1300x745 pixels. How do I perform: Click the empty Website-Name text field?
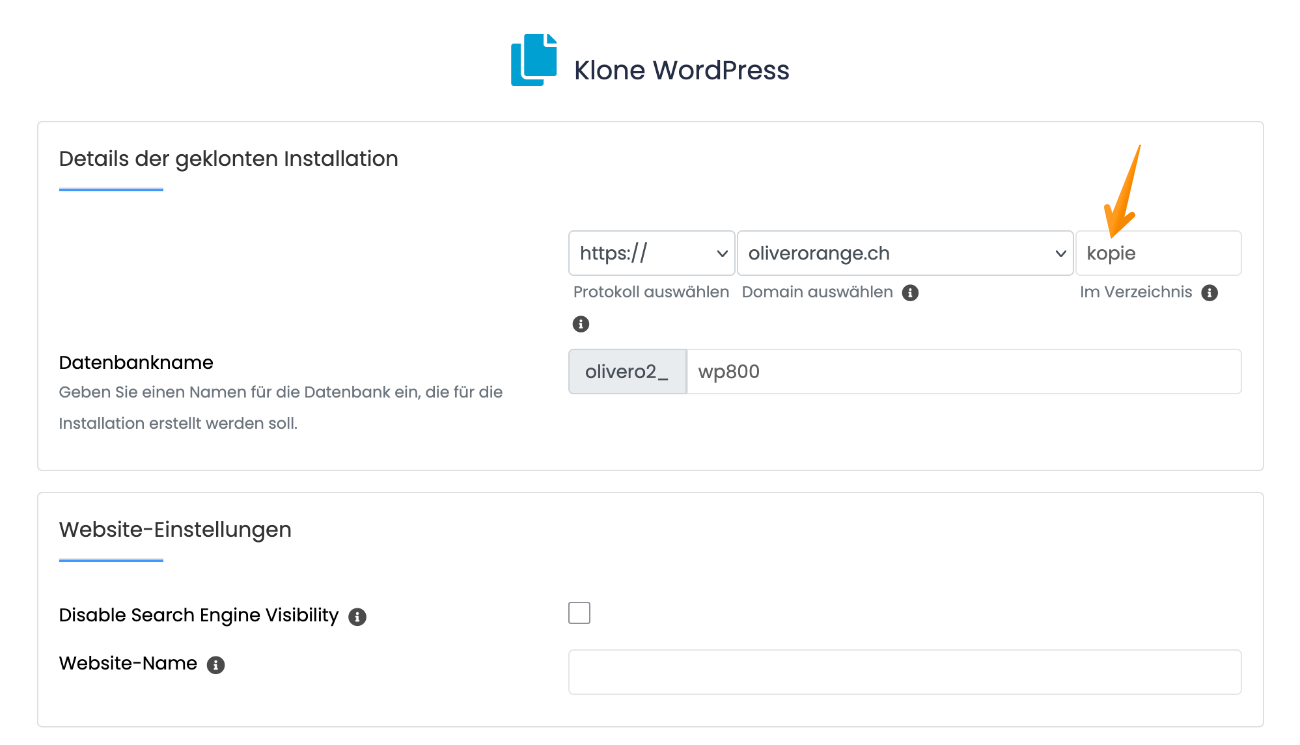pos(904,672)
